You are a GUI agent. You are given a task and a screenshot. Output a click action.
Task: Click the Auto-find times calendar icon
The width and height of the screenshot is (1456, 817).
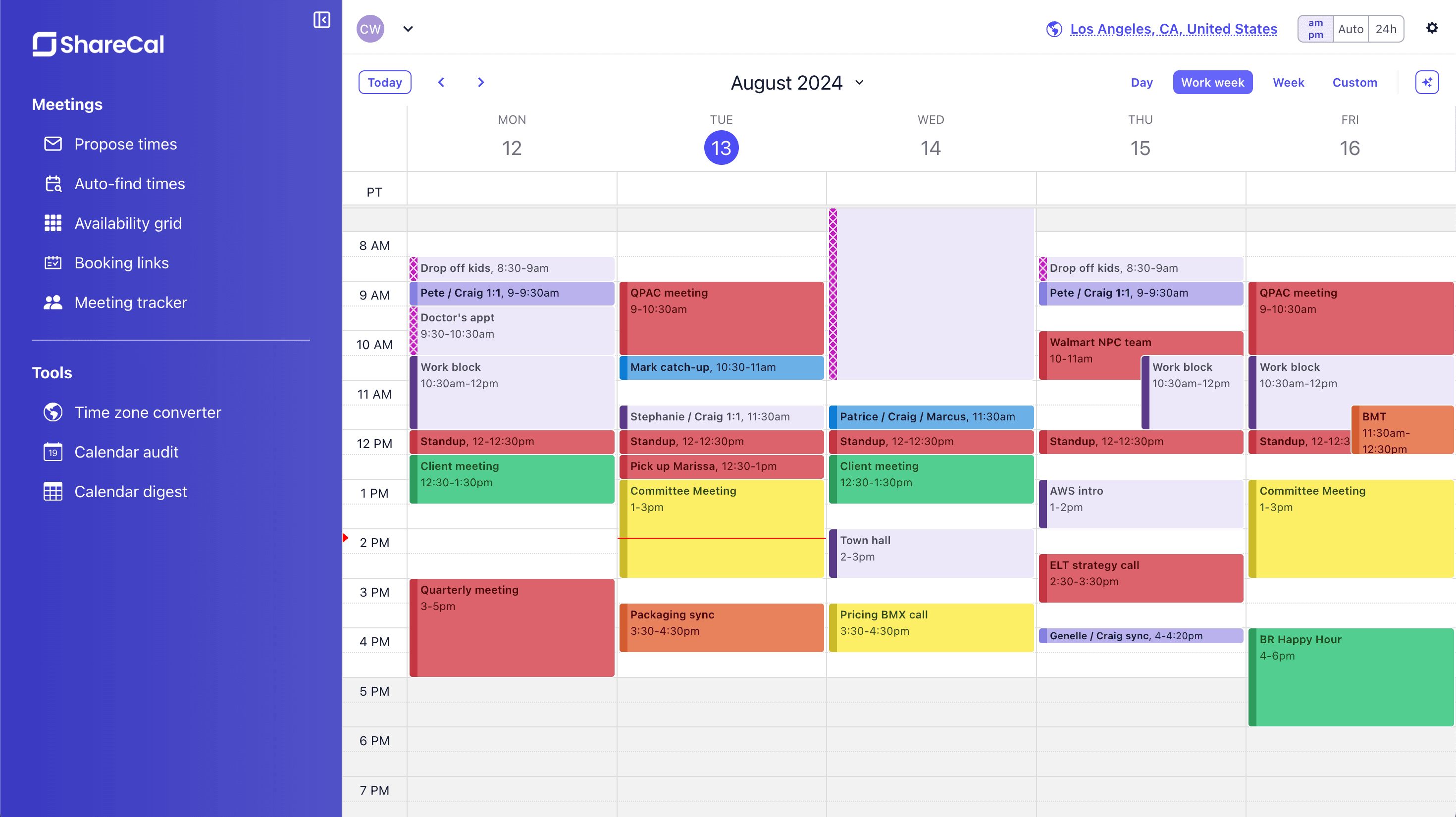click(53, 184)
